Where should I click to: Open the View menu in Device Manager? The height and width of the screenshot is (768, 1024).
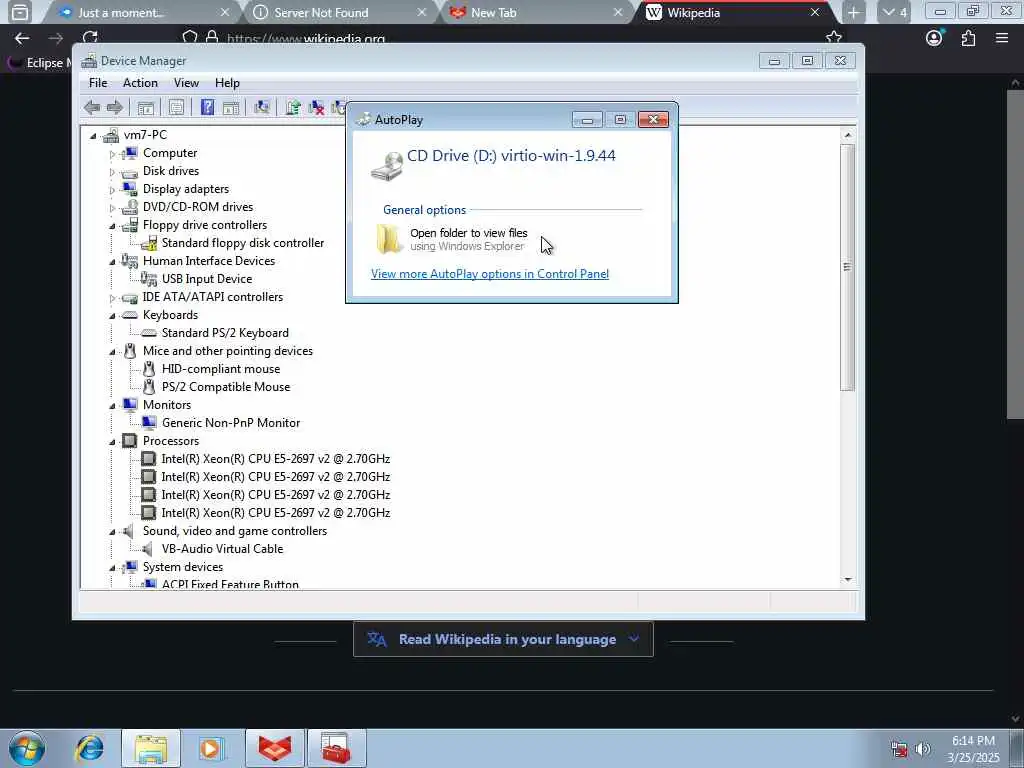[186, 83]
